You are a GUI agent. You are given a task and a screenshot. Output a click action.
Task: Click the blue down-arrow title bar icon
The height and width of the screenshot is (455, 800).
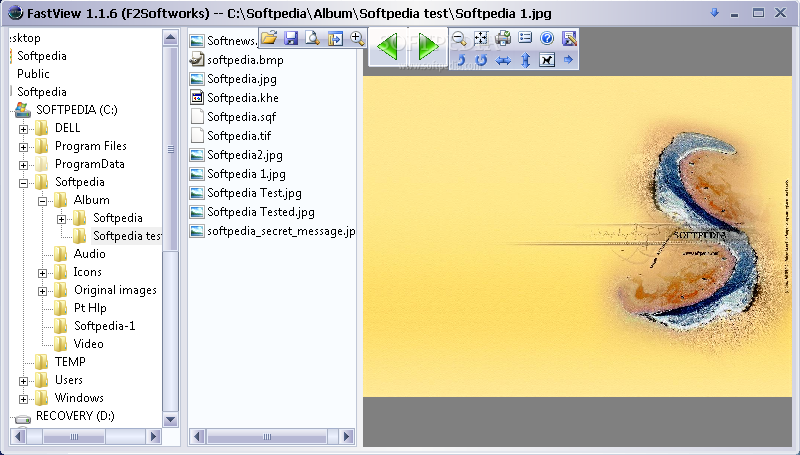tap(714, 13)
